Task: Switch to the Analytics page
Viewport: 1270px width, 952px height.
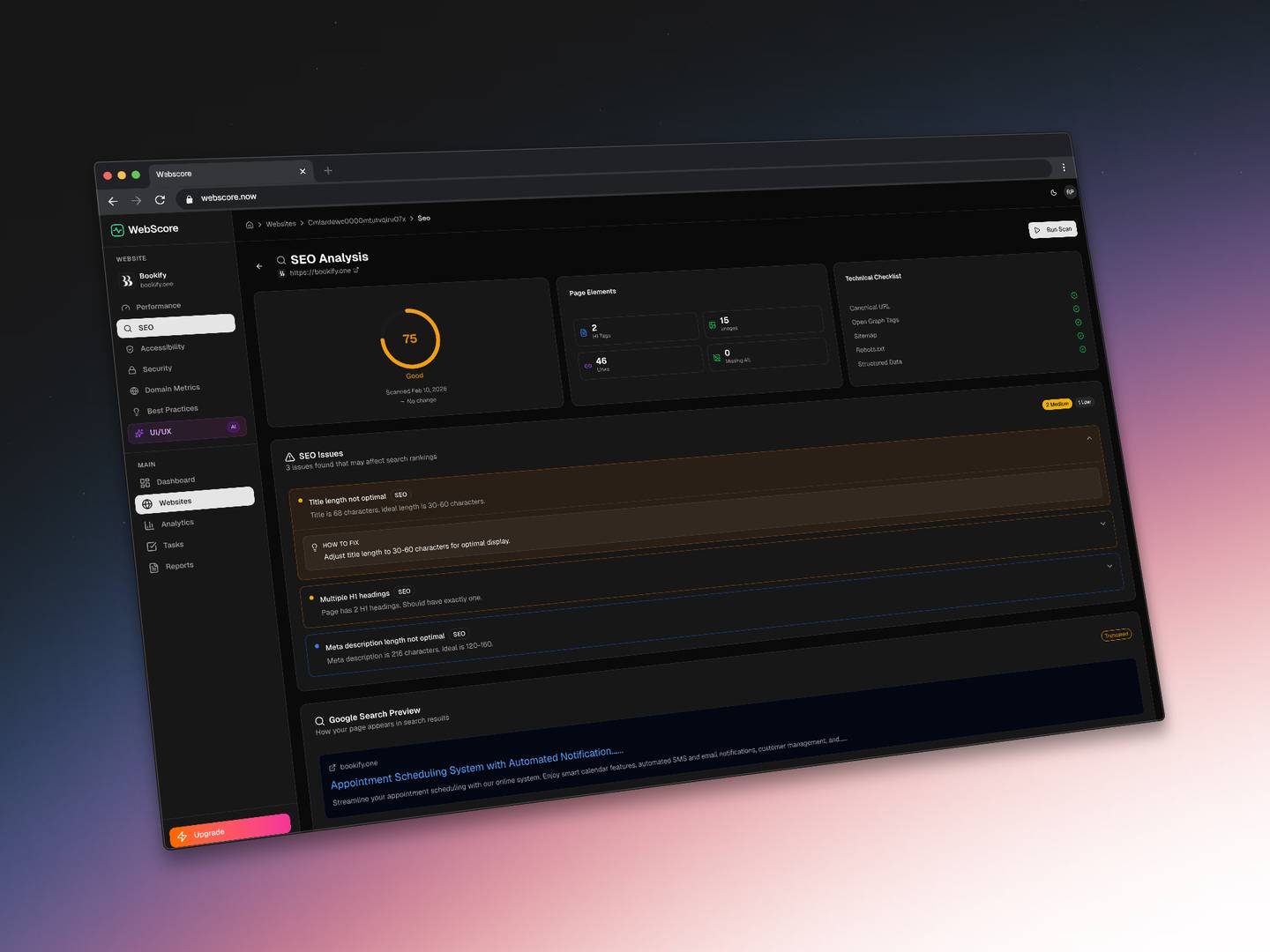Action: (176, 524)
